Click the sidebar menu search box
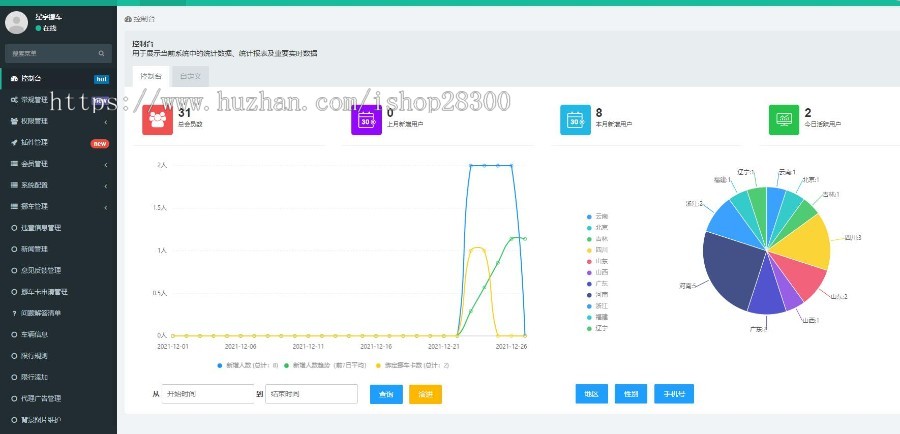Image resolution: width=900 pixels, height=434 pixels. (59, 53)
